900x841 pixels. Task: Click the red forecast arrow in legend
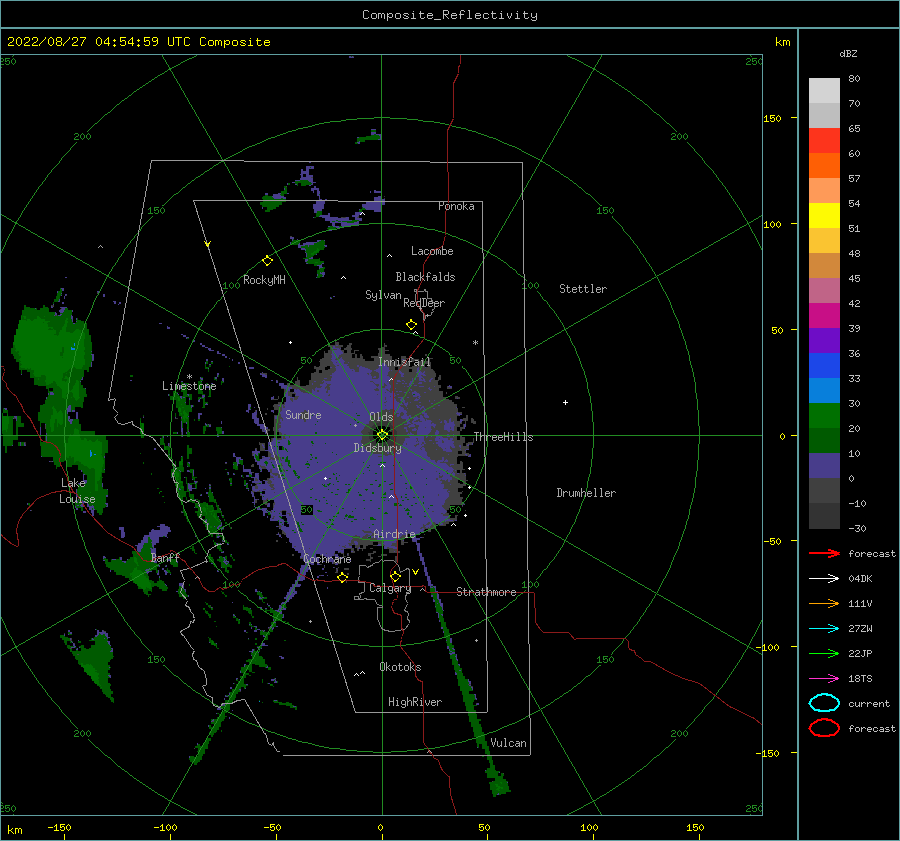(824, 553)
